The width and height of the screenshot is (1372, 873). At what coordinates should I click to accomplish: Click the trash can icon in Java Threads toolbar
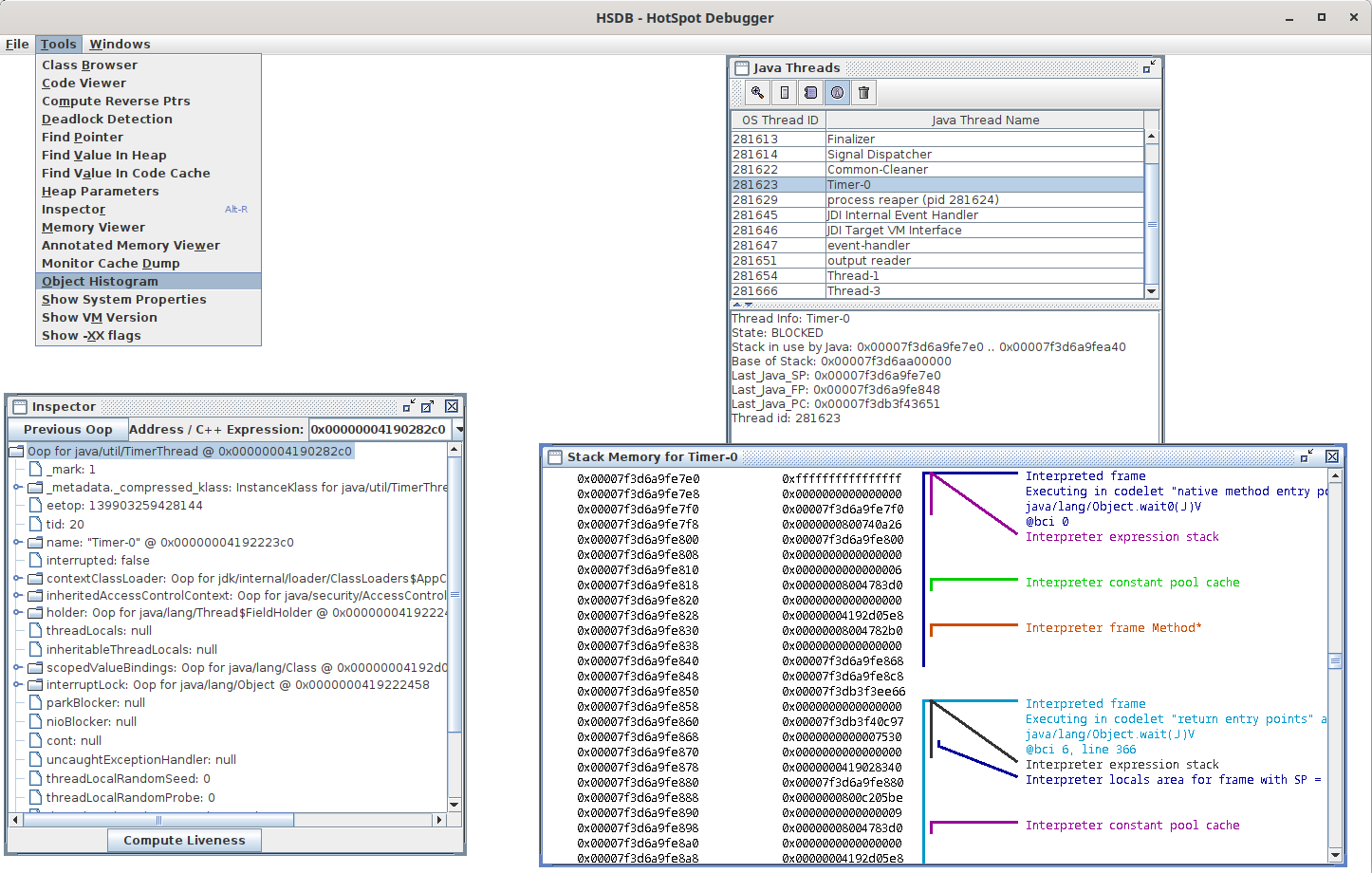point(862,92)
